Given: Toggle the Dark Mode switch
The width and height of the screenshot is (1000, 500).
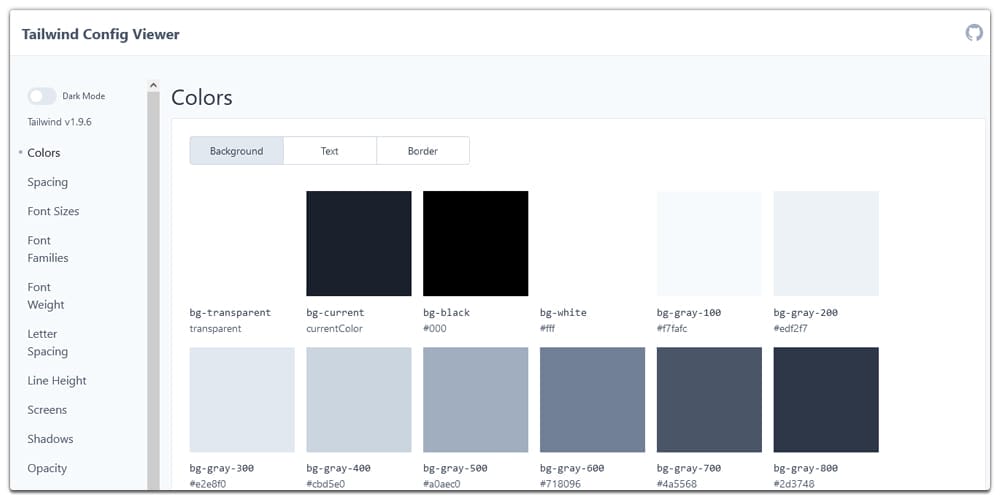Looking at the screenshot, I should coord(42,96).
